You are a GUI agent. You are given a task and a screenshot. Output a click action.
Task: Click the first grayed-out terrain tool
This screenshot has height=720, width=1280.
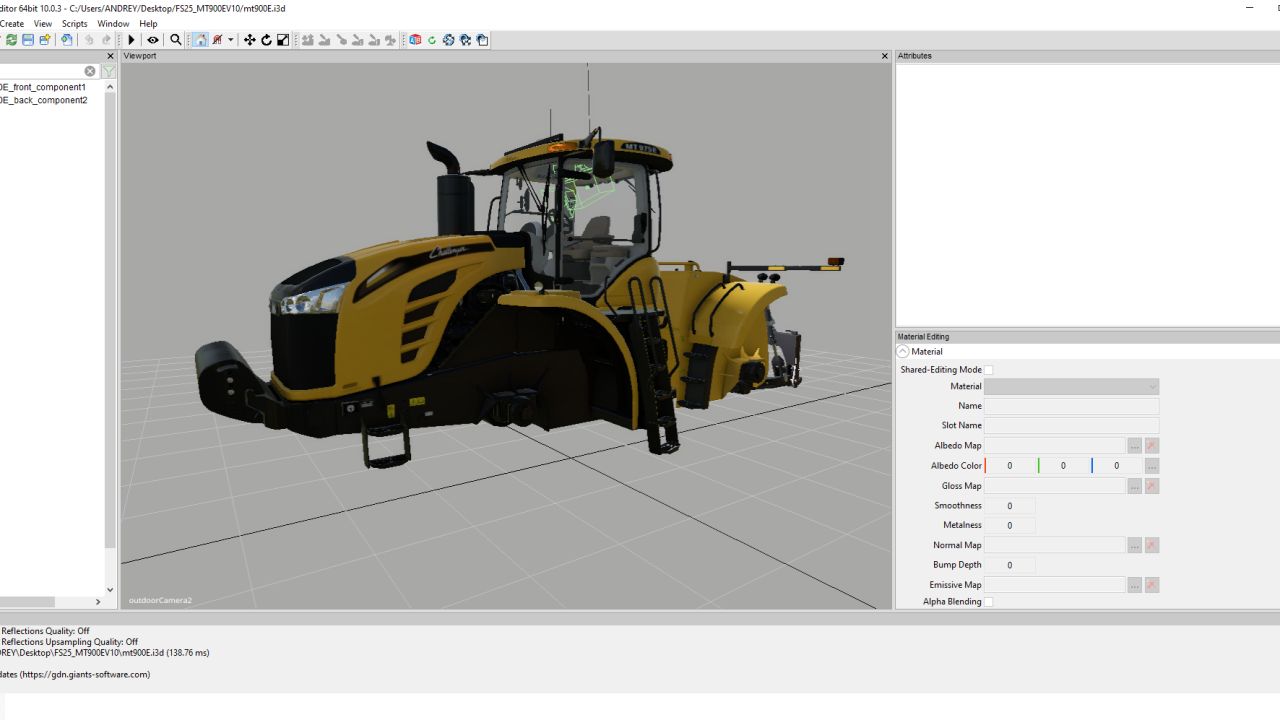coord(308,40)
